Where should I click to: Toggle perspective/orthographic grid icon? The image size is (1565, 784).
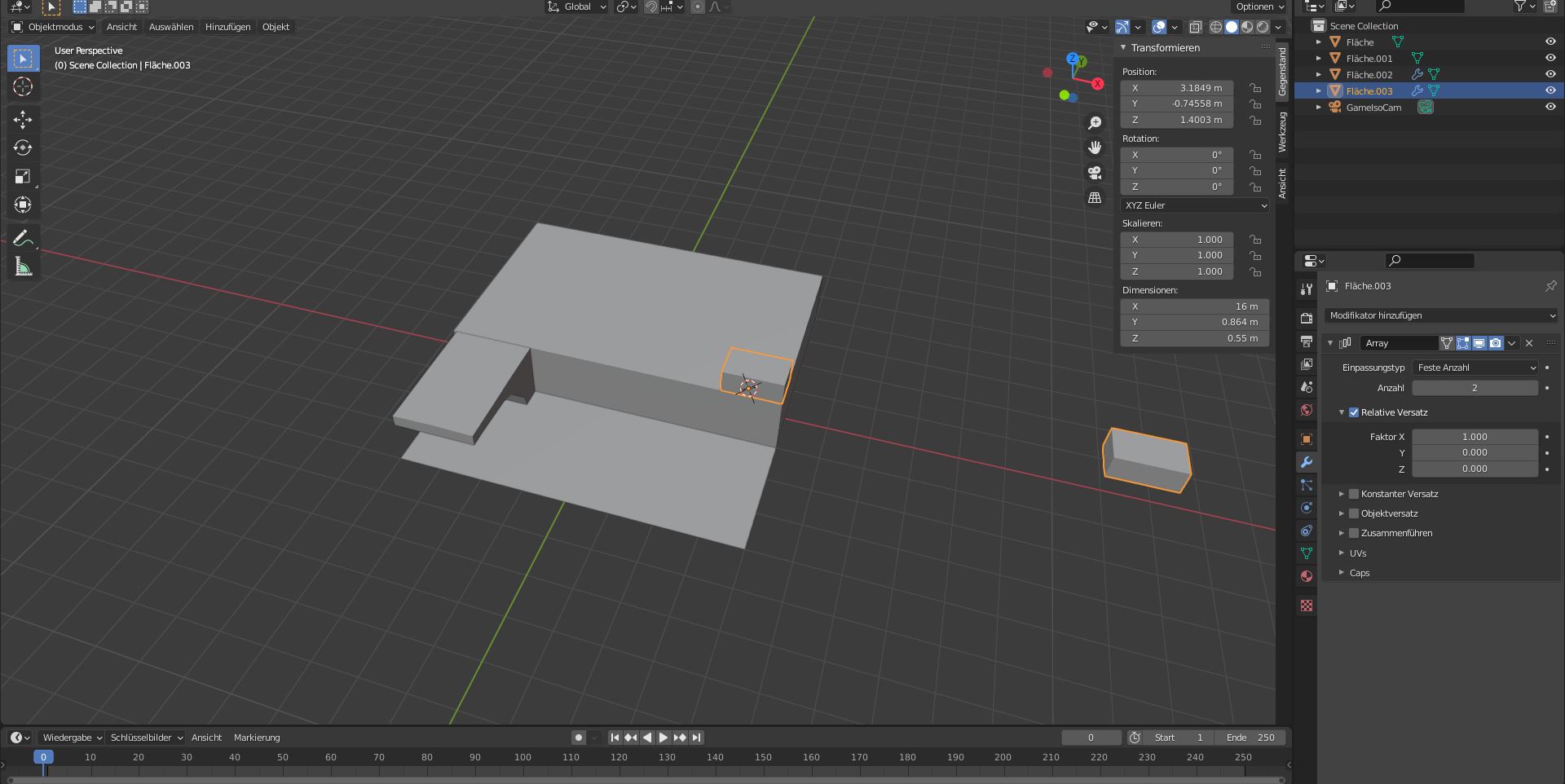(x=1095, y=198)
